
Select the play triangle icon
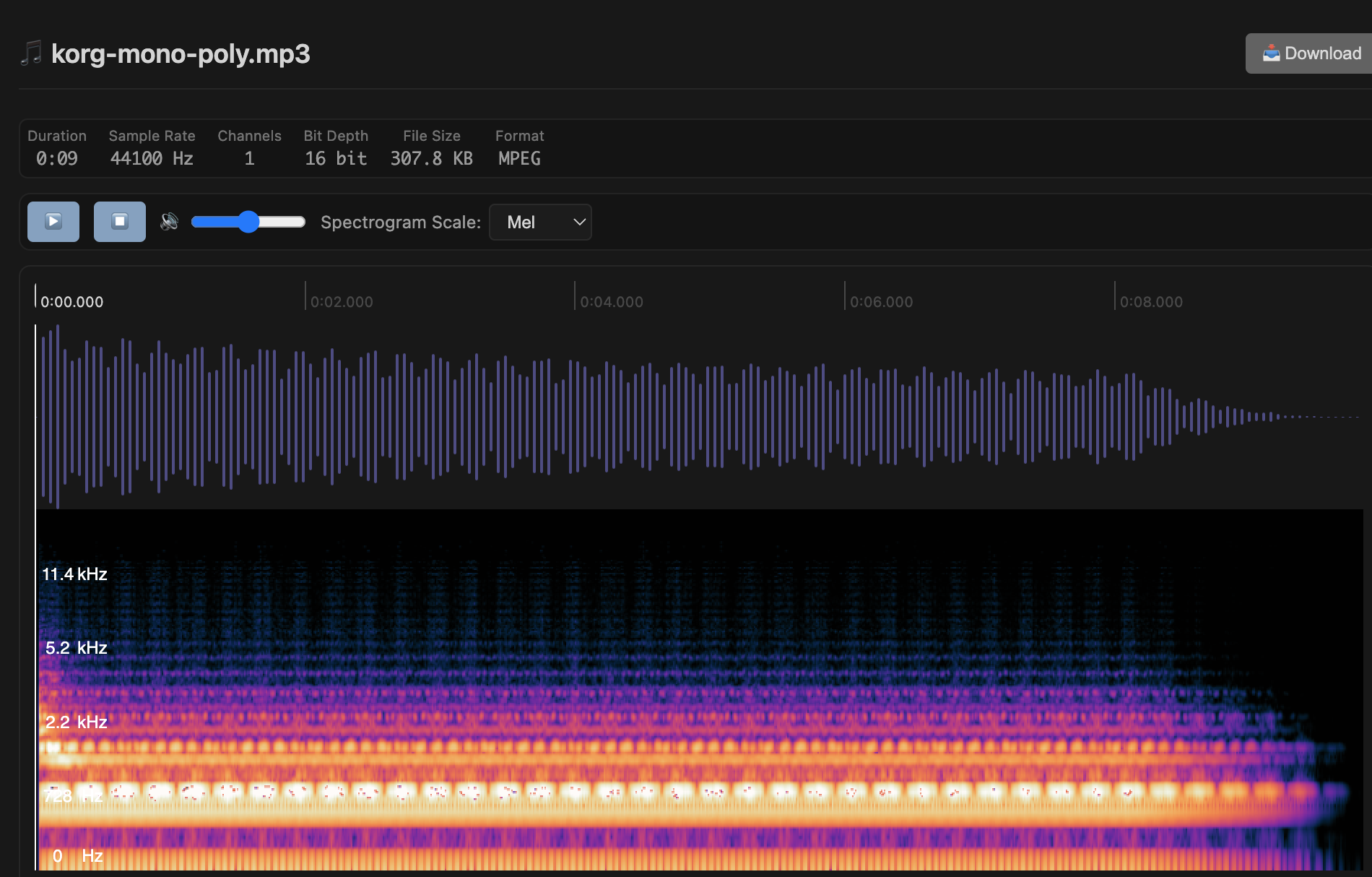(53, 221)
